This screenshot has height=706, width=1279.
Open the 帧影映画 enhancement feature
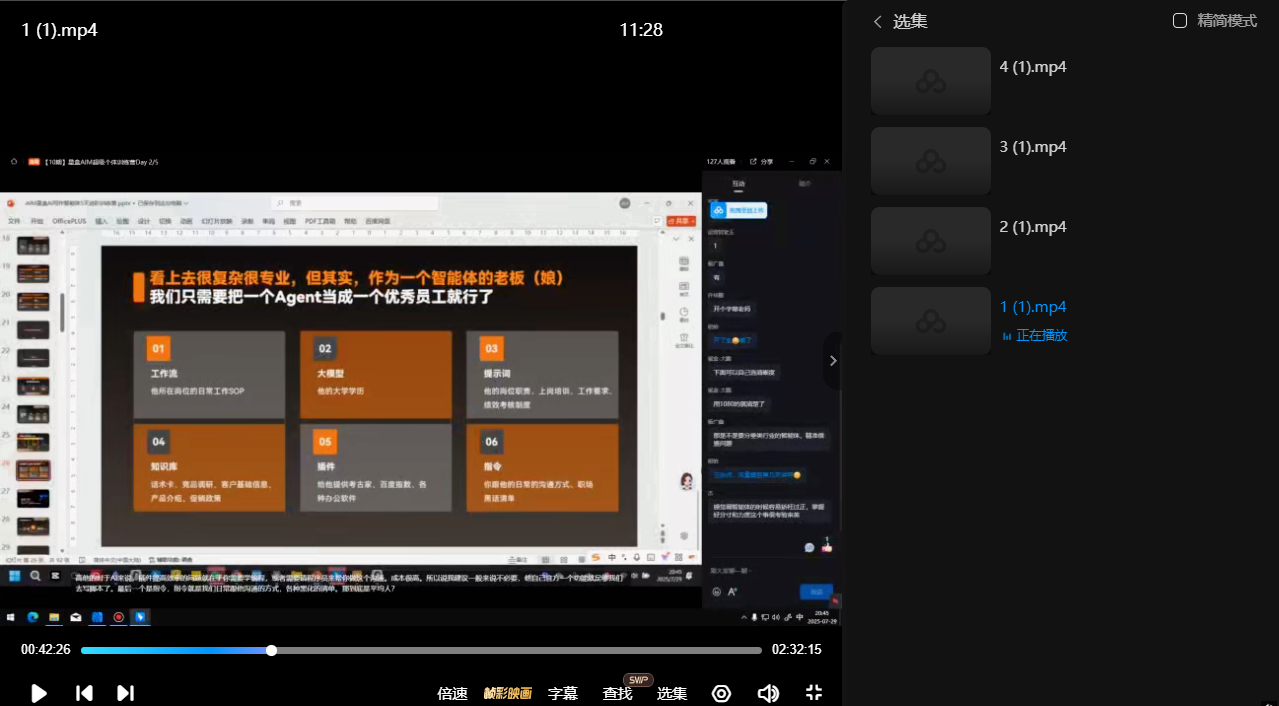(x=507, y=692)
